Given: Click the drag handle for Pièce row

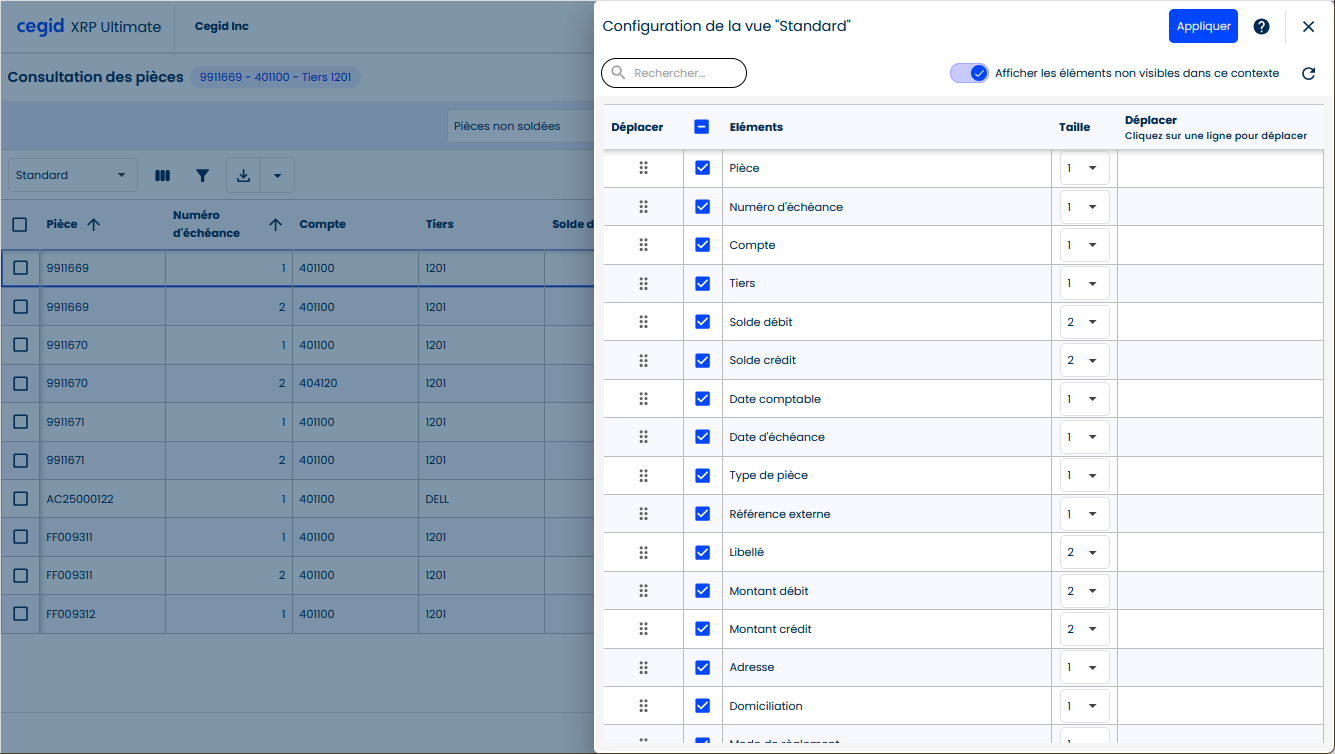Looking at the screenshot, I should coord(643,168).
